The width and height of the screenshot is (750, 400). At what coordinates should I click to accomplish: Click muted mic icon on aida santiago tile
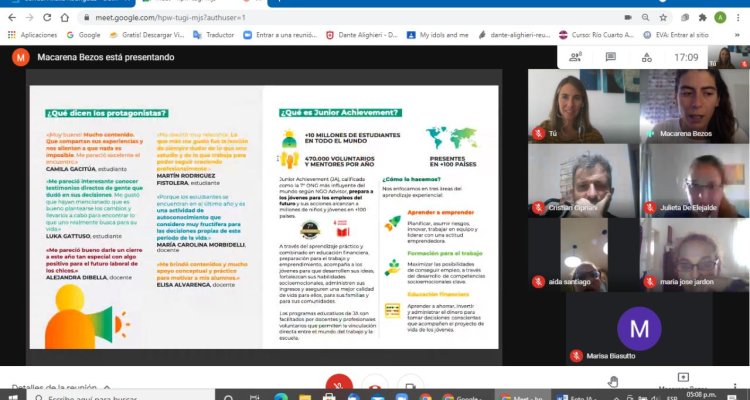click(x=539, y=282)
